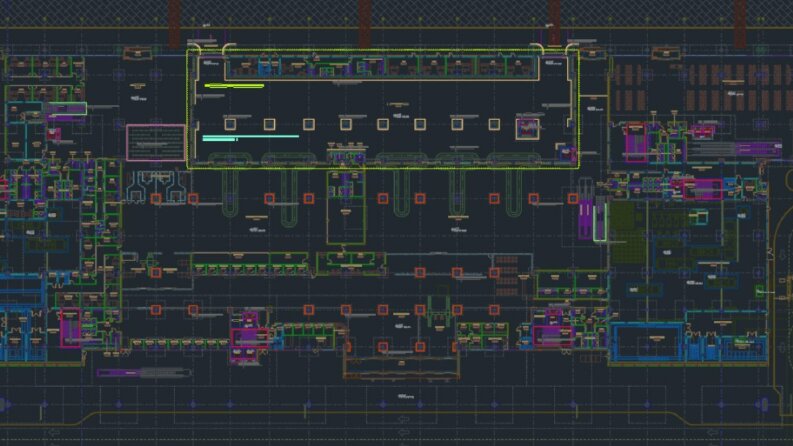Select the long cyan horizontal bar

point(250,137)
